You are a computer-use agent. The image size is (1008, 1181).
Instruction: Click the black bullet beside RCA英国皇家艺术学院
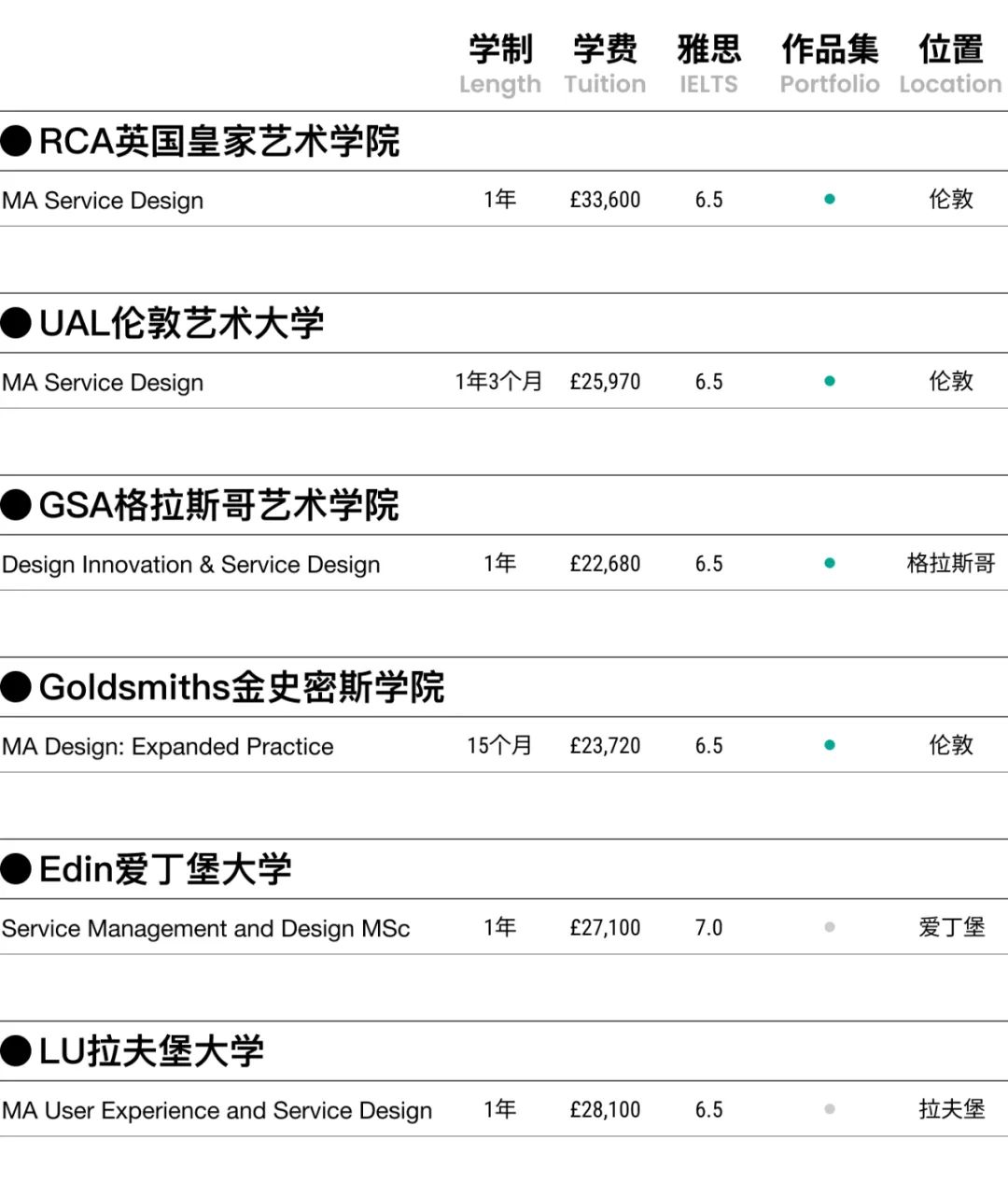pyautogui.click(x=16, y=141)
